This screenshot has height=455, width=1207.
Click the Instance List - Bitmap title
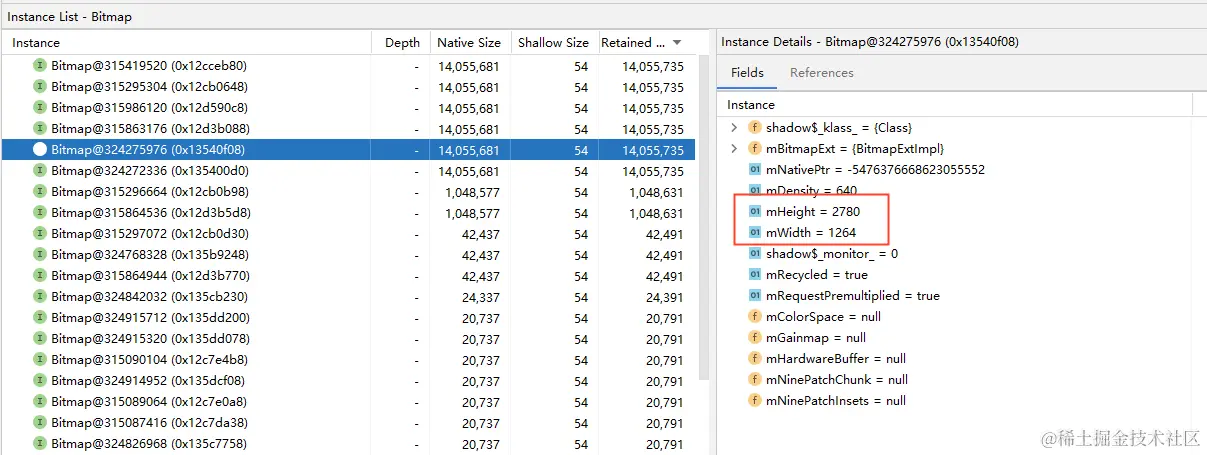point(70,17)
